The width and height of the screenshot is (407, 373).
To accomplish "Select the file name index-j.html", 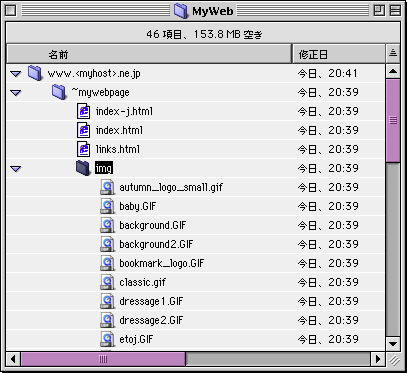I will point(124,111).
